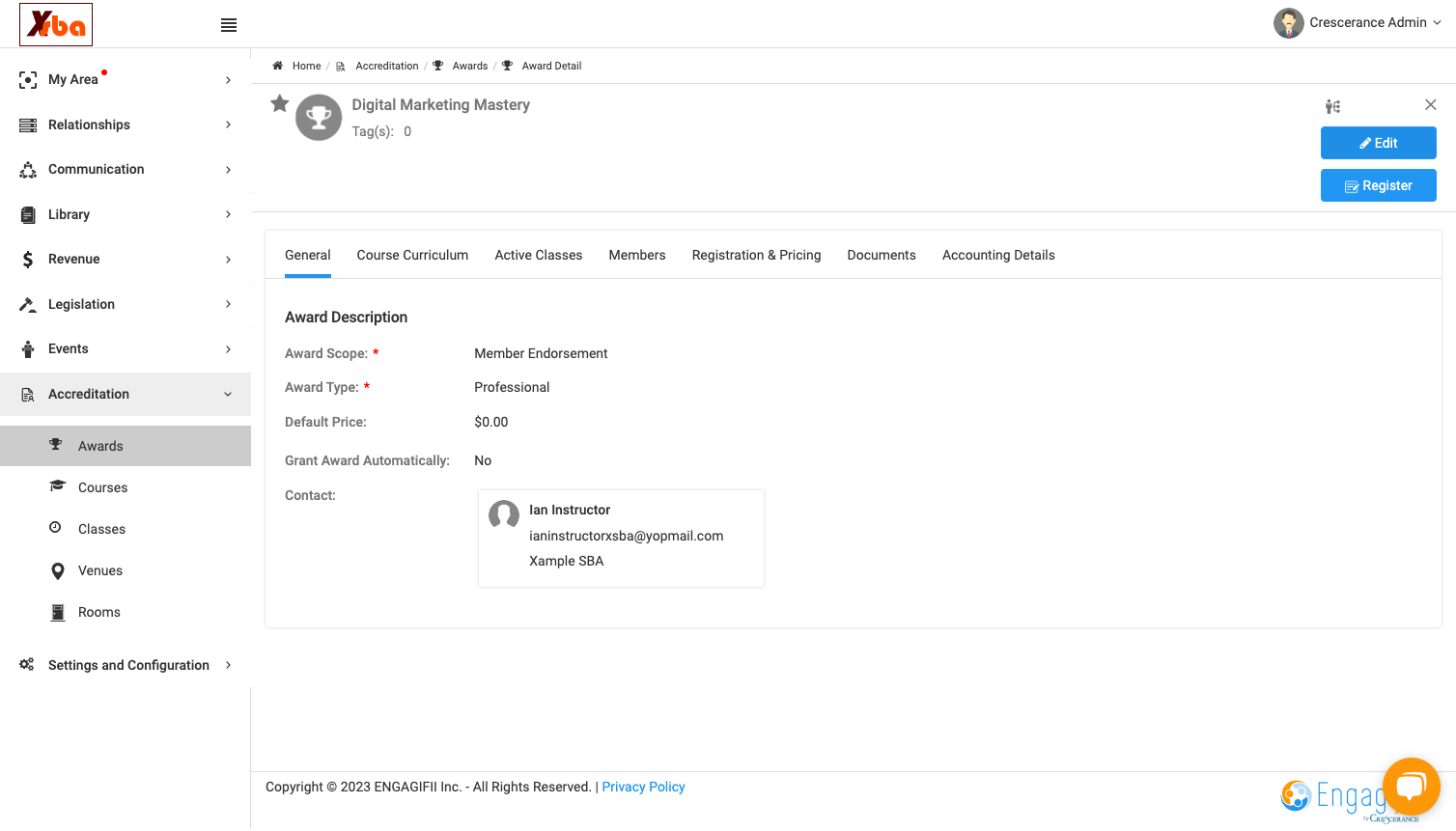1456x831 pixels.
Task: Click the home icon in breadcrumb
Action: click(x=277, y=66)
